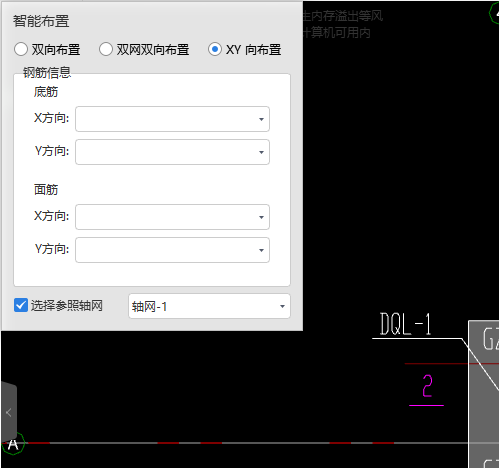Click the 钢筋信息 group label
This screenshot has width=499, height=468.
47,73
